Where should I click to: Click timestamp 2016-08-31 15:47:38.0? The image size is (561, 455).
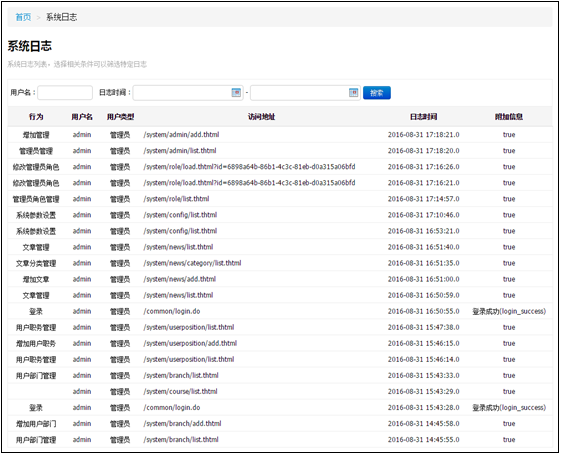point(424,327)
